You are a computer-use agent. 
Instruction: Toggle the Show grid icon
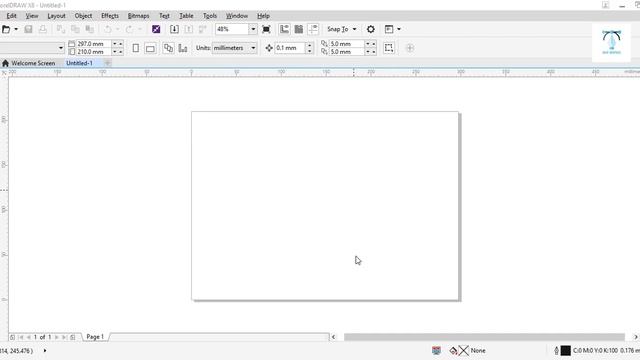click(299, 29)
